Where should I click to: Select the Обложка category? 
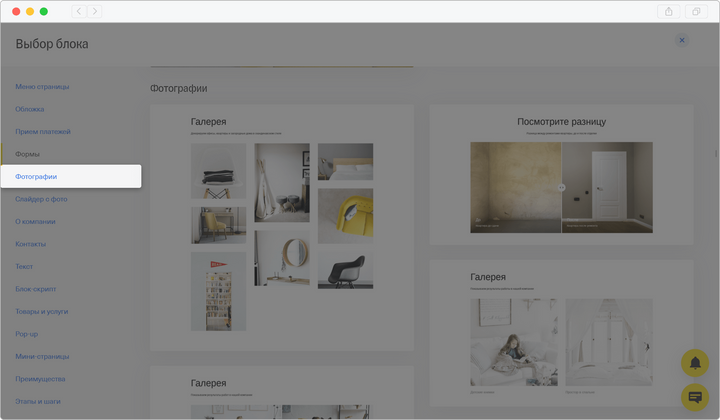pos(30,109)
